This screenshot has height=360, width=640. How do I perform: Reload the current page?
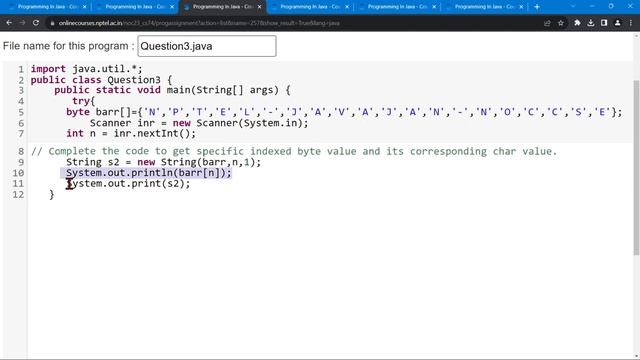[36, 23]
